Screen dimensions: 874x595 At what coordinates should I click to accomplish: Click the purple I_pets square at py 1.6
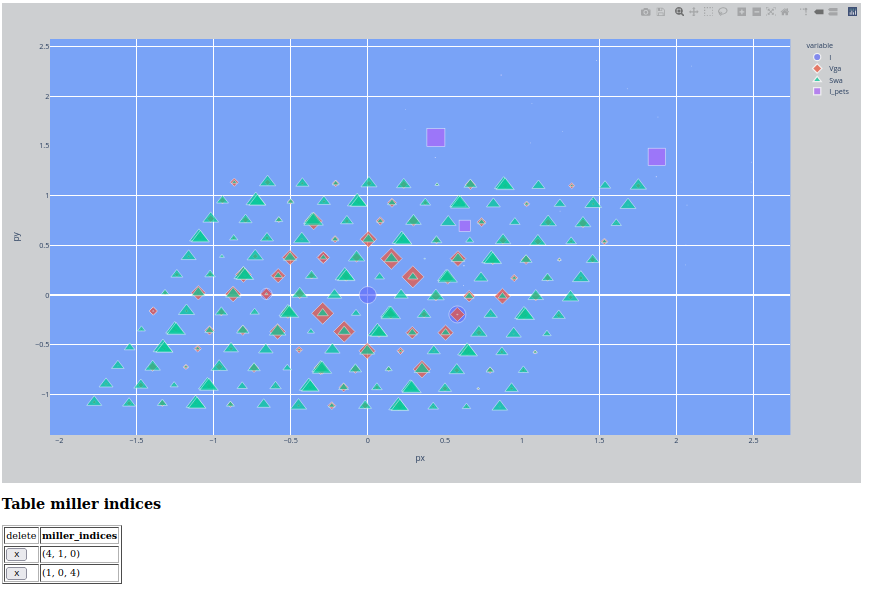(x=436, y=137)
